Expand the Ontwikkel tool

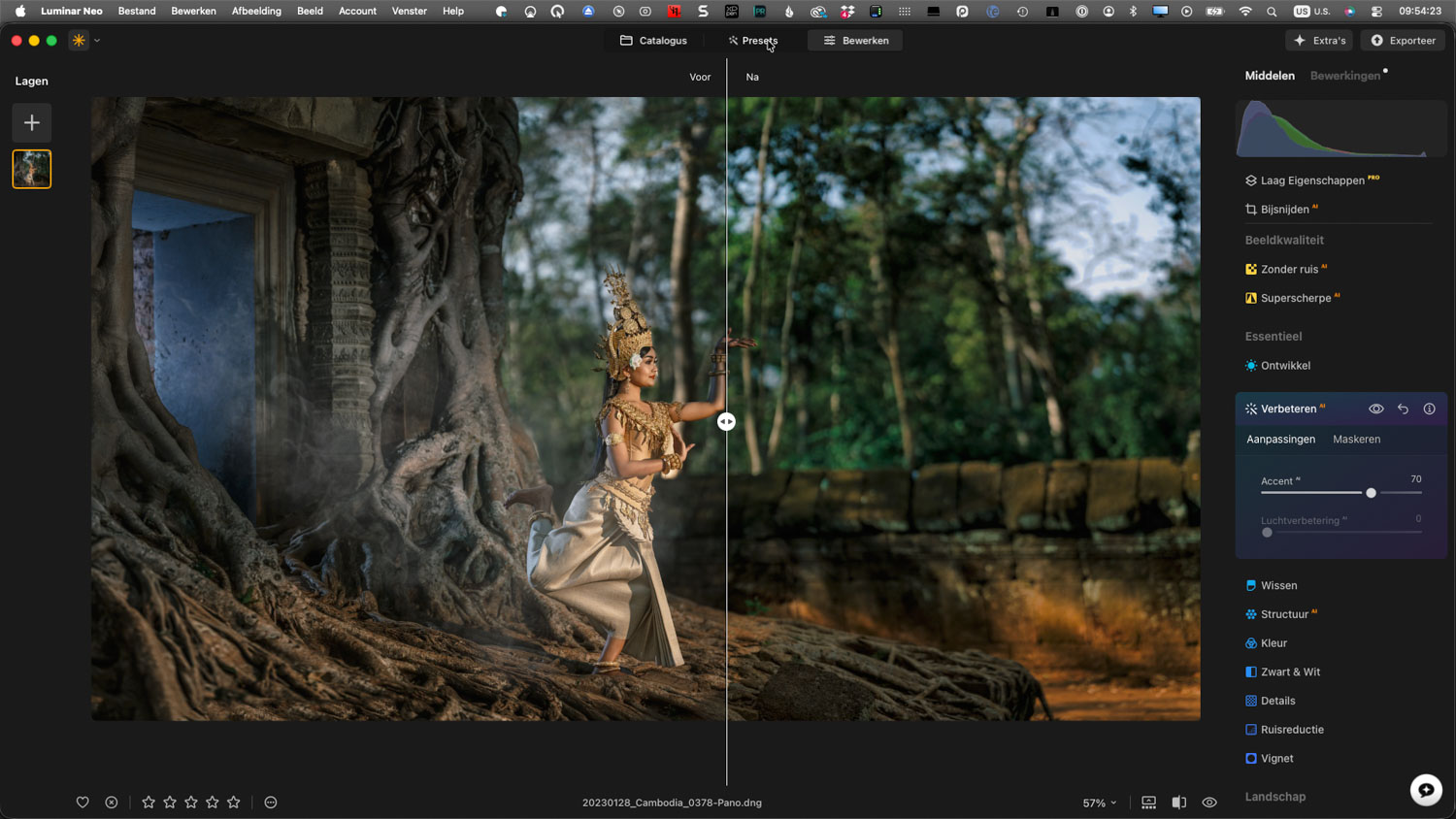point(1278,366)
